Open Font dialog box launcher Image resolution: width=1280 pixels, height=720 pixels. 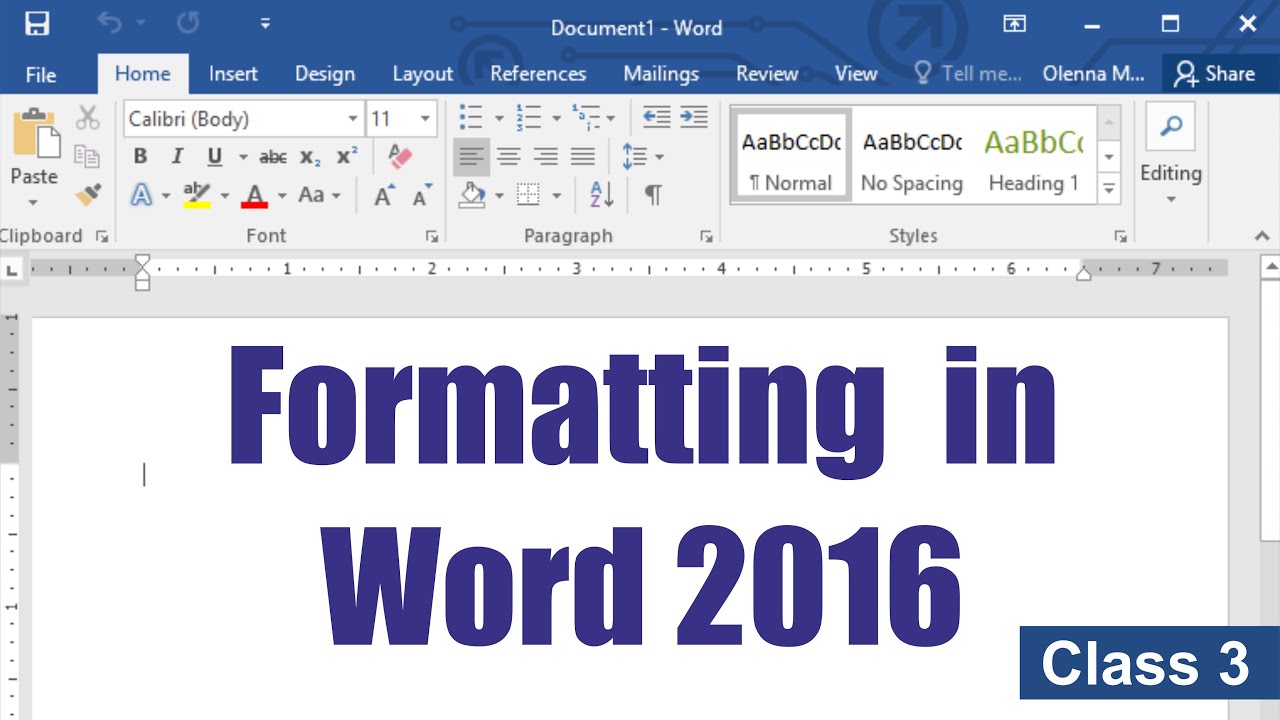pos(432,237)
